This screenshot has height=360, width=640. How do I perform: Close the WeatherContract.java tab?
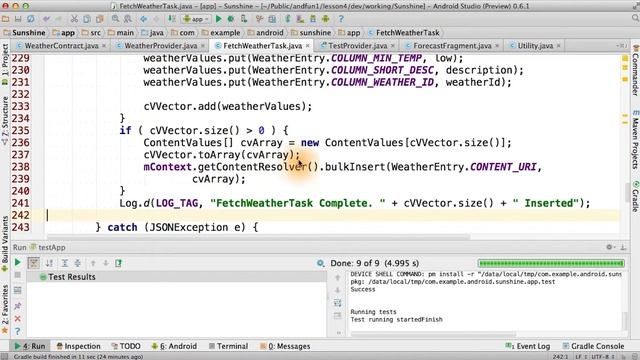pos(104,46)
